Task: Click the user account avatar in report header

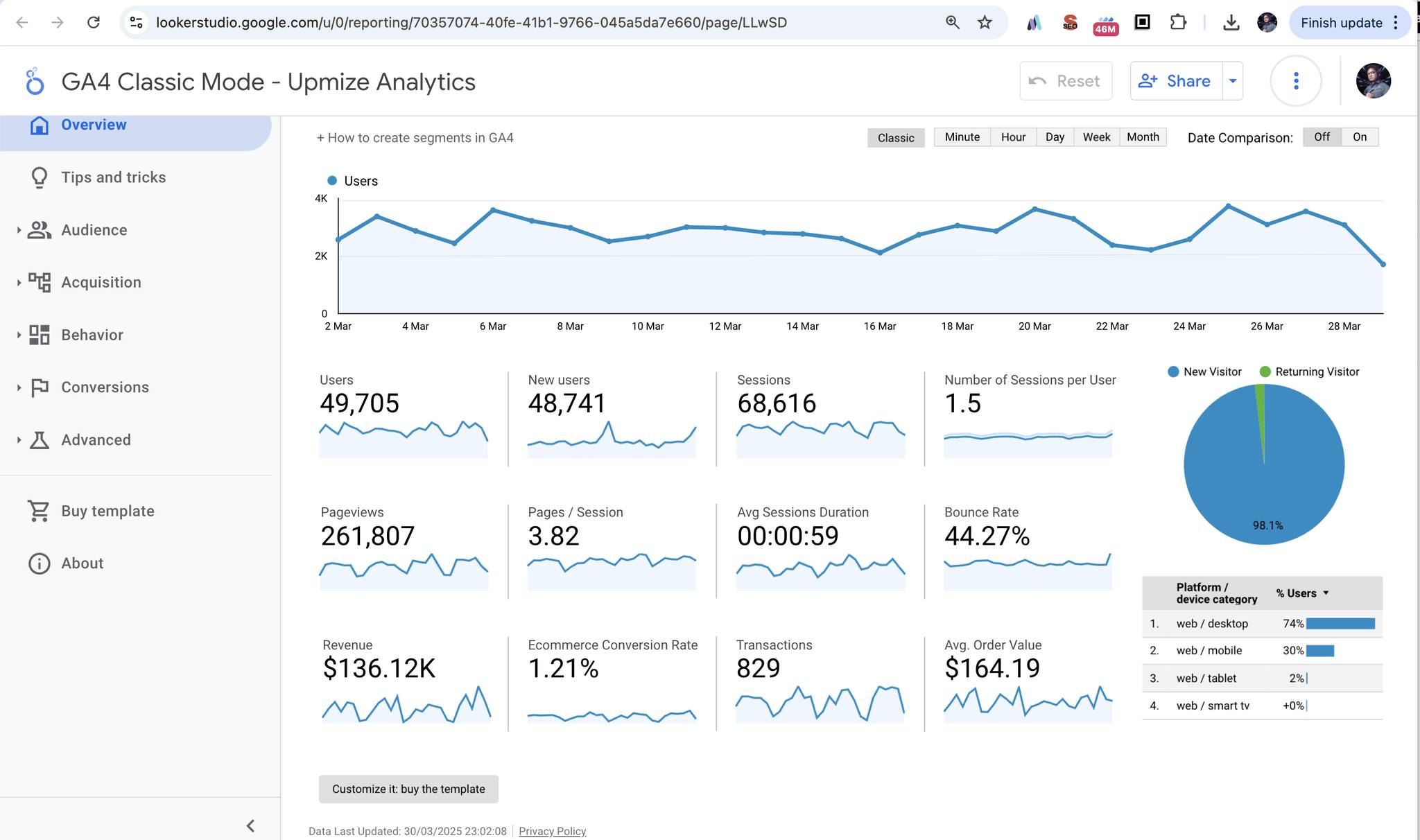Action: tap(1373, 81)
